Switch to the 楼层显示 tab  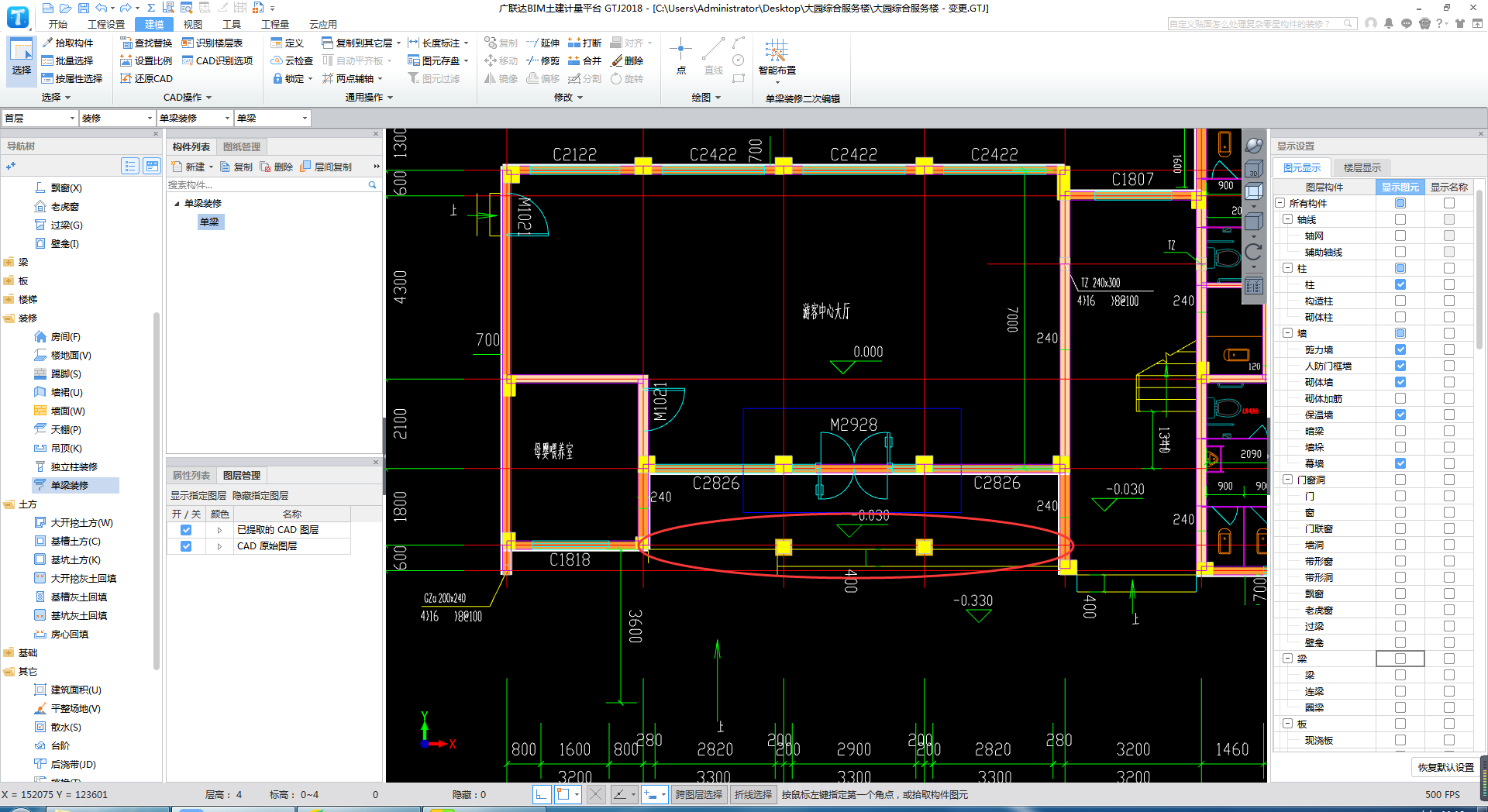coord(1362,167)
